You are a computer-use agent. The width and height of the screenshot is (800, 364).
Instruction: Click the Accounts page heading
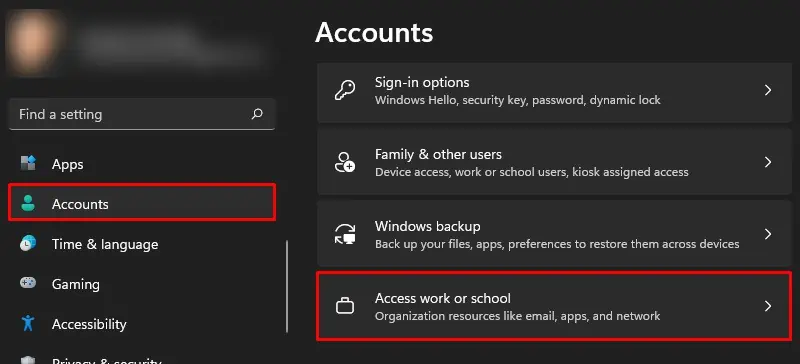pos(374,33)
